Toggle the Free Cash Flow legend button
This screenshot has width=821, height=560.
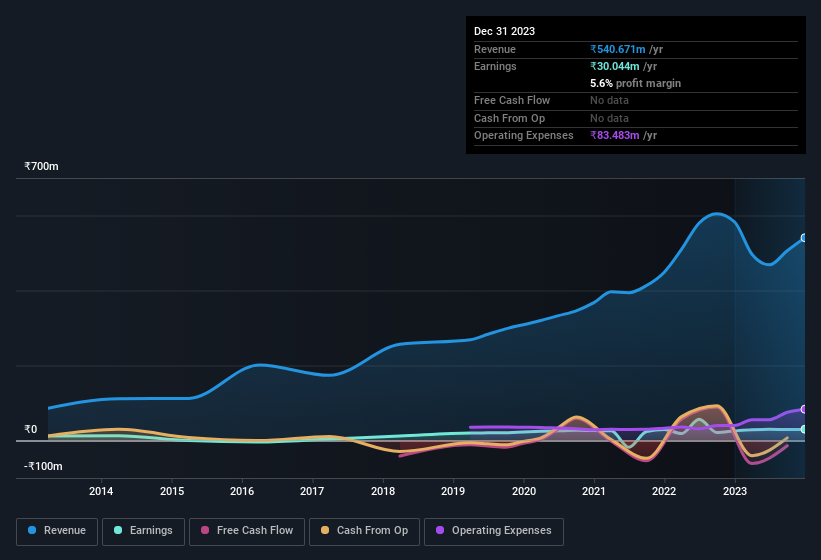coord(247,531)
